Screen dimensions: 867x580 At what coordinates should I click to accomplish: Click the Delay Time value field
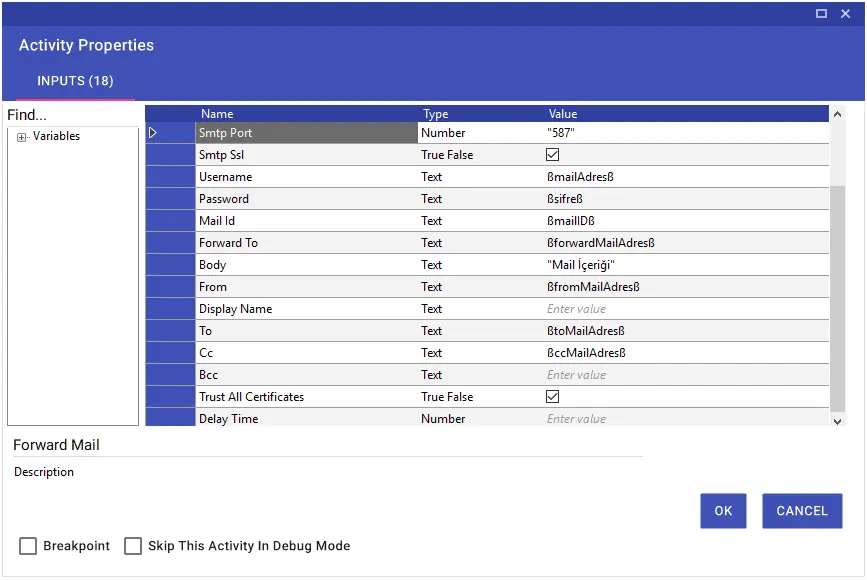point(686,418)
